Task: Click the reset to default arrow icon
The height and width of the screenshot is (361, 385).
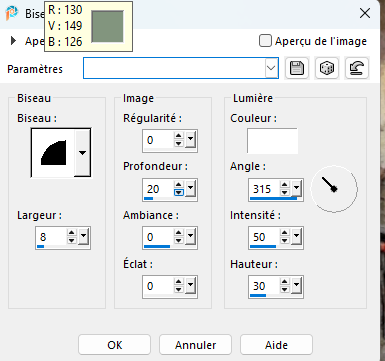Action: pyautogui.click(x=357, y=68)
